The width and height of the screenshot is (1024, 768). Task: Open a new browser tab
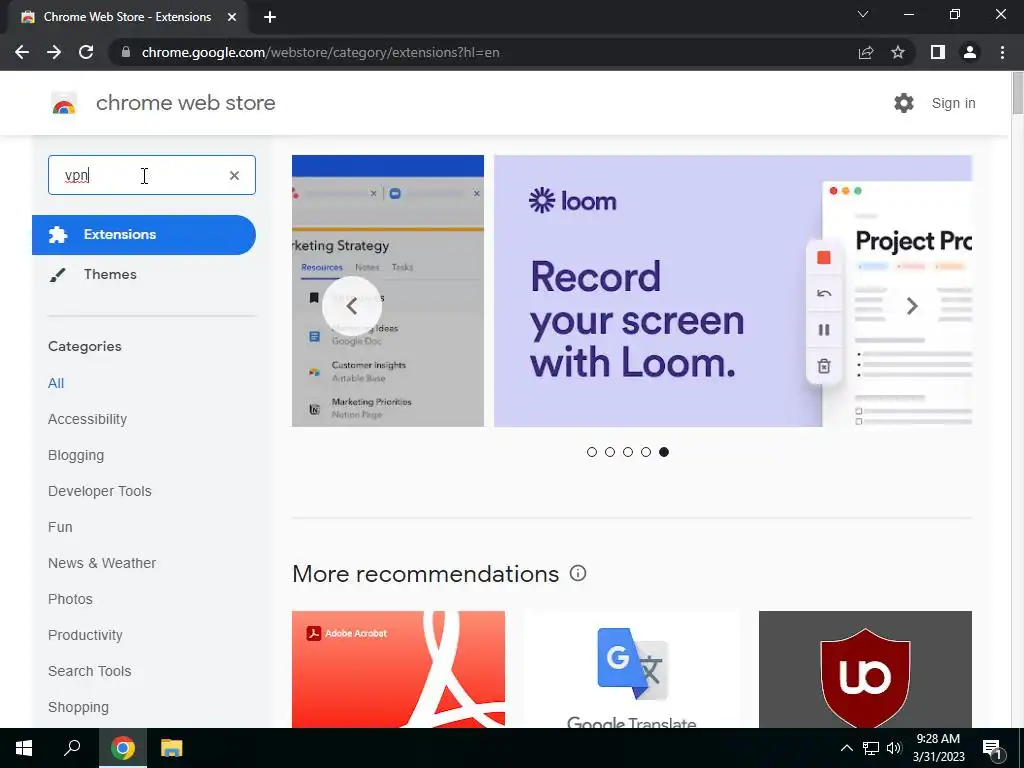[270, 17]
